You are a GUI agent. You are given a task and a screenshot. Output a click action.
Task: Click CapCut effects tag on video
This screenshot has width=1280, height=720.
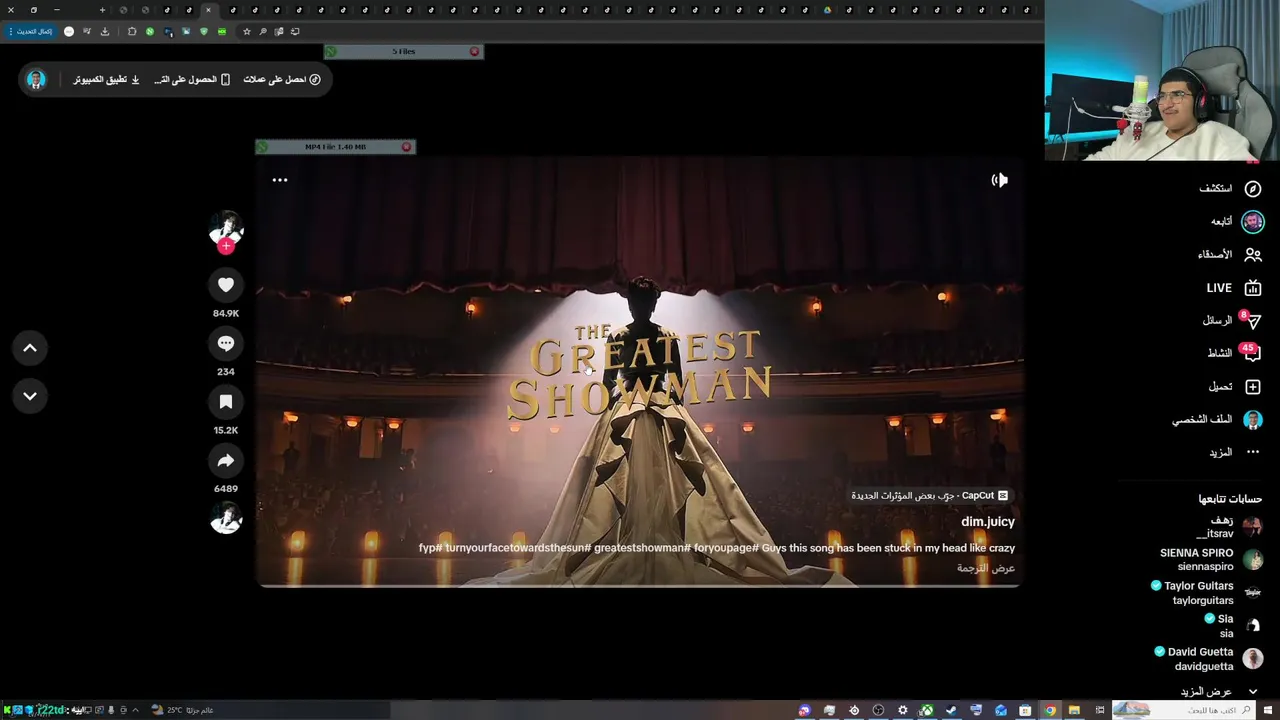coord(930,495)
